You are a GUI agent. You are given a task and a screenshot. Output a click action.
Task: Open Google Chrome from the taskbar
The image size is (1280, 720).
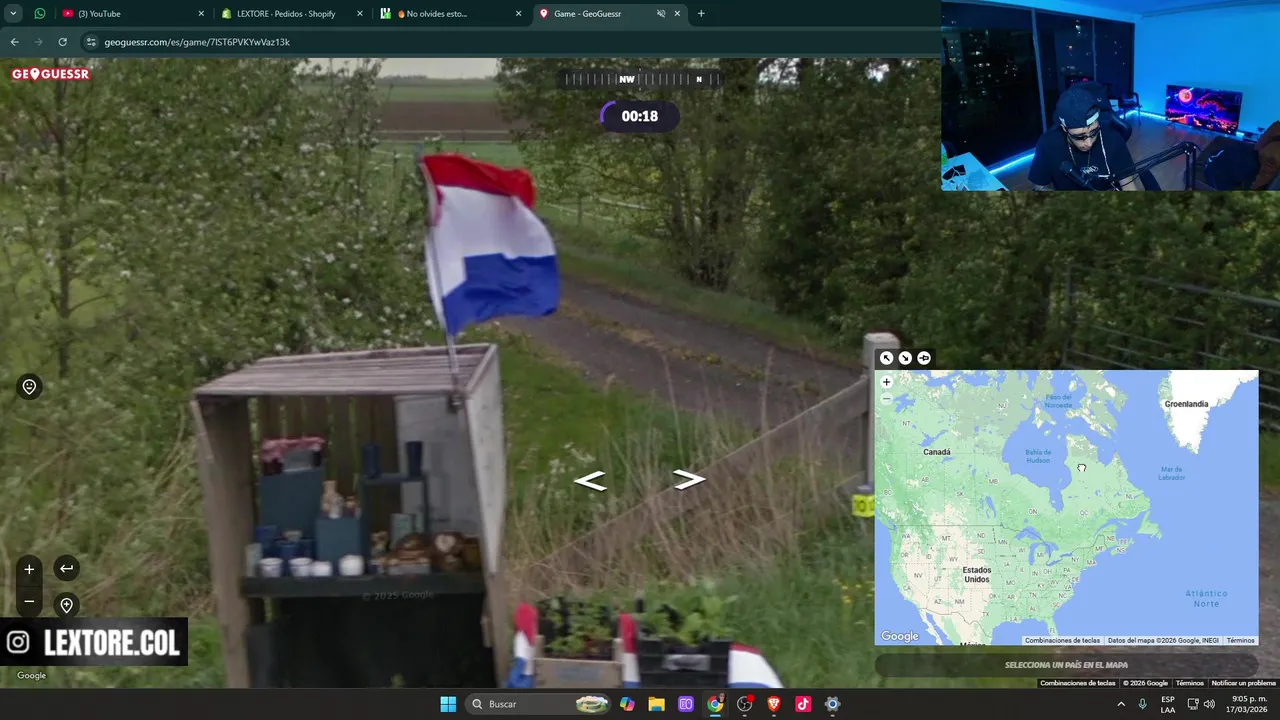pyautogui.click(x=715, y=704)
